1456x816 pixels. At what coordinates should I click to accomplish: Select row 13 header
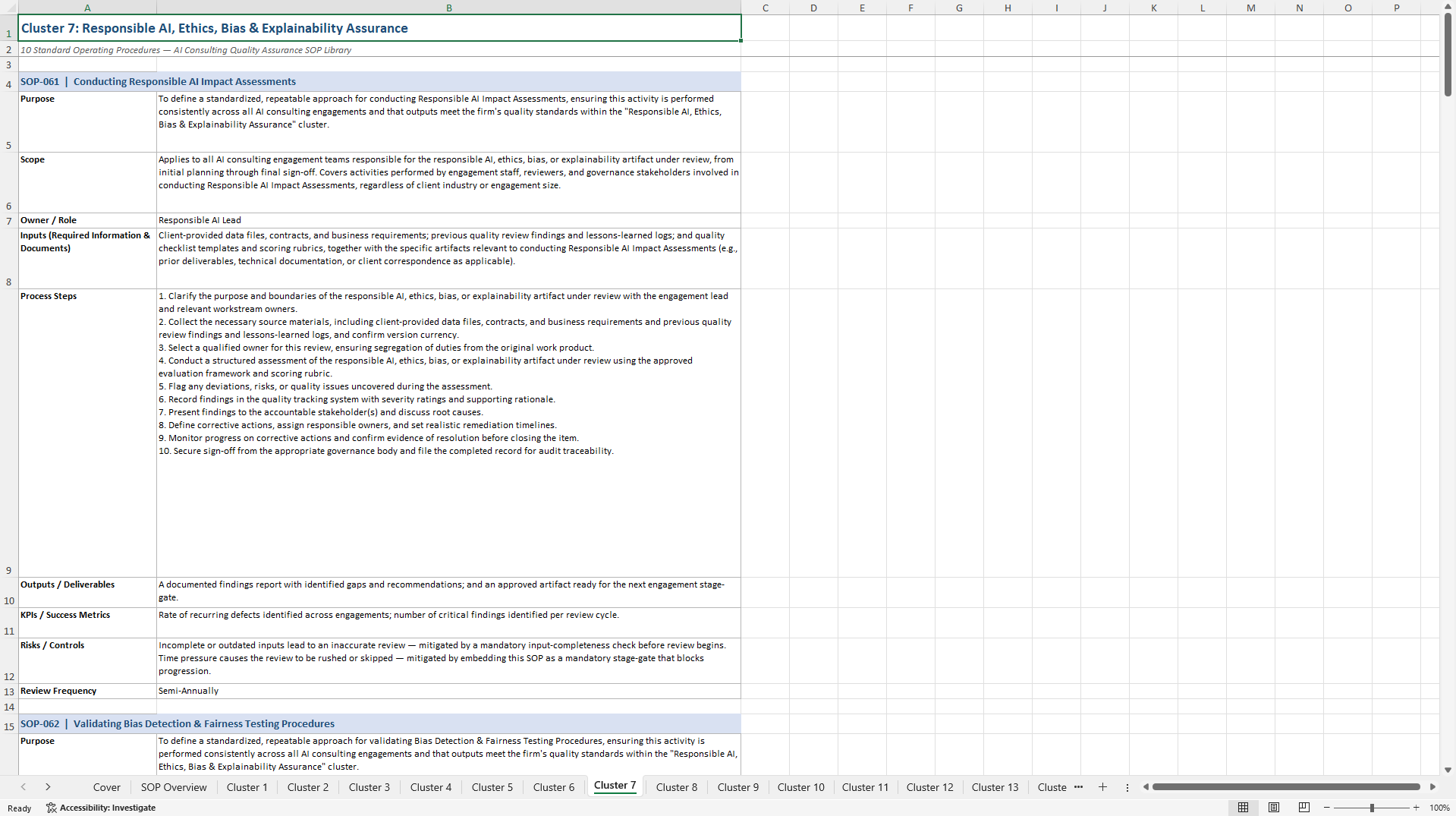[x=9, y=692]
